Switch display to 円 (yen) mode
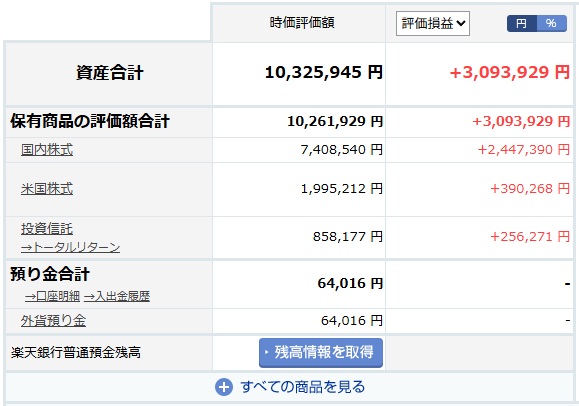Screen dimensions: 579x406 tap(521, 24)
